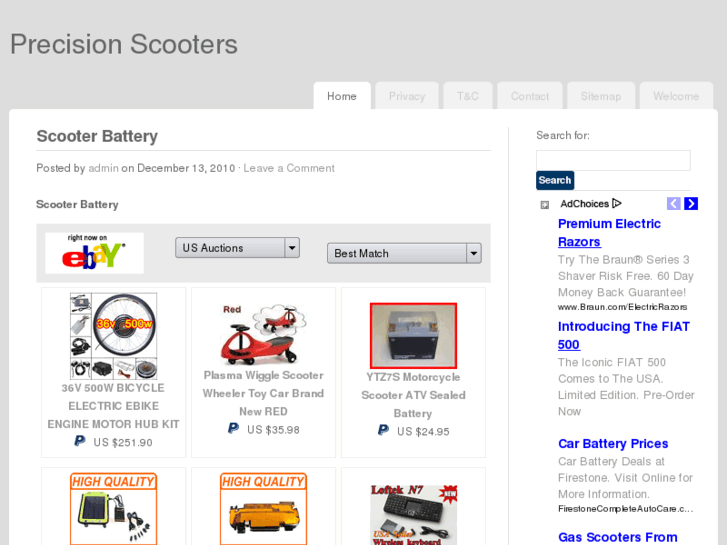Click the US $35.98 price text
The image size is (727, 545).
(273, 430)
